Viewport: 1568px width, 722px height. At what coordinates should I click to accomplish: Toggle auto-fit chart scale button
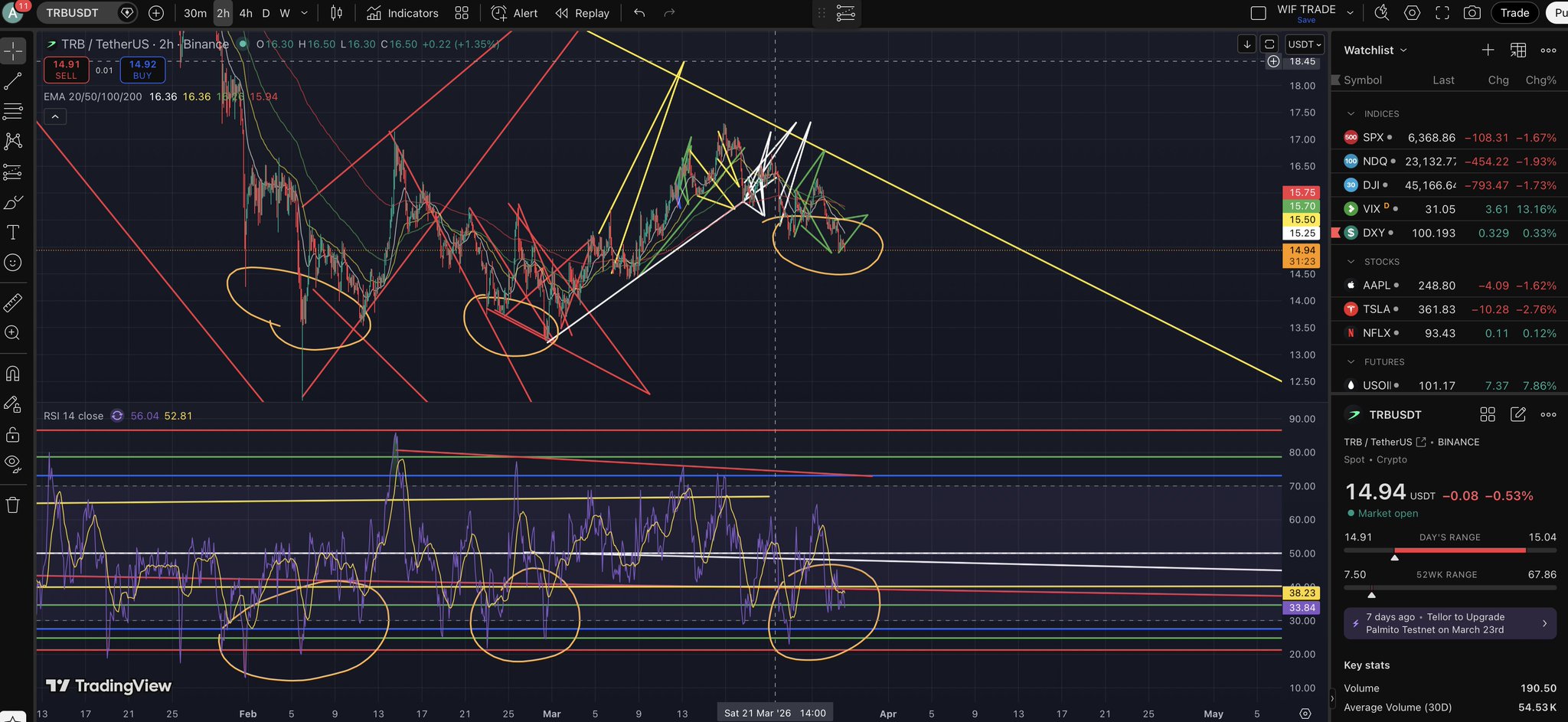click(x=1269, y=44)
